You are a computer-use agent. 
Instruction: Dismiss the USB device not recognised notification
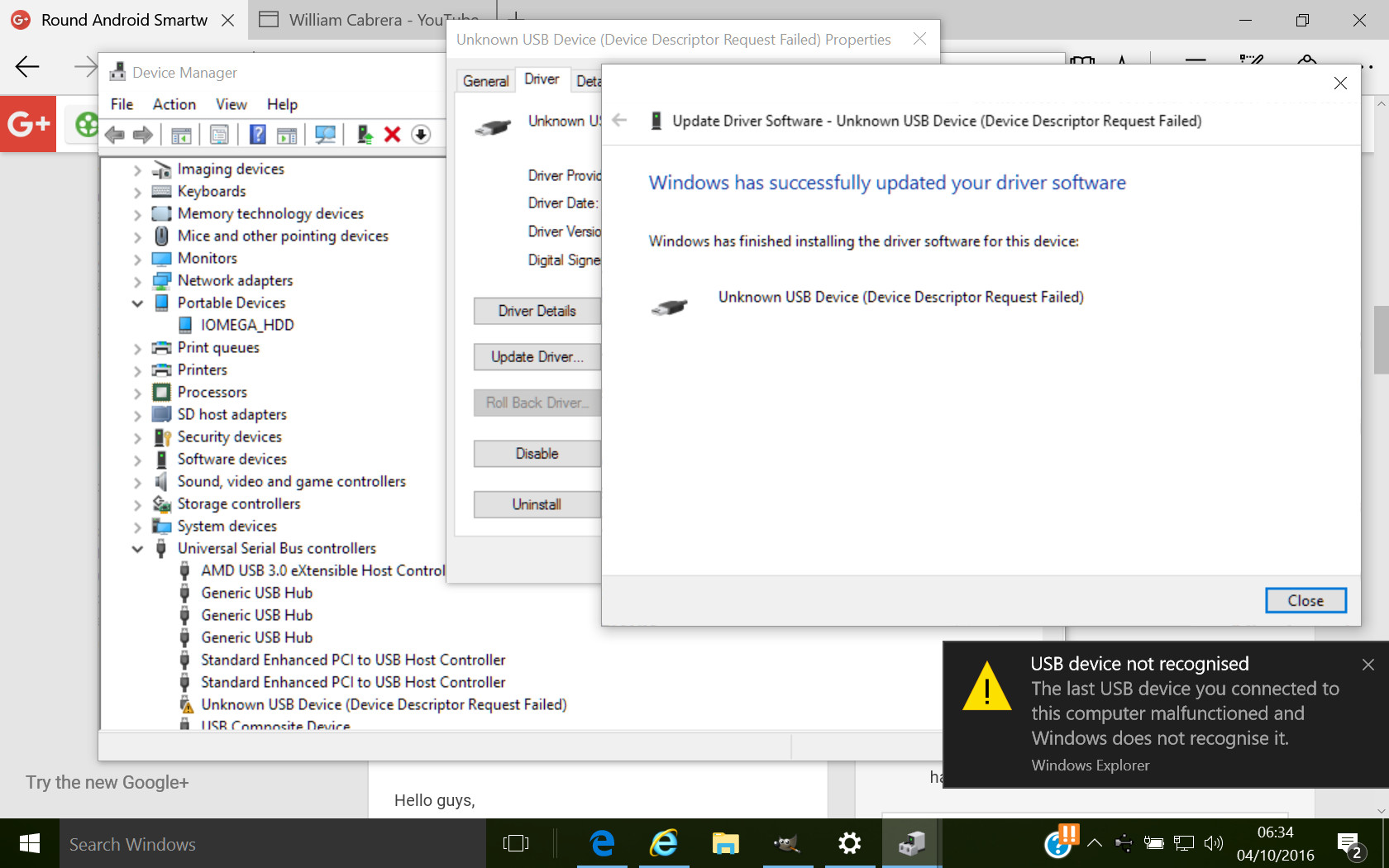1368,664
